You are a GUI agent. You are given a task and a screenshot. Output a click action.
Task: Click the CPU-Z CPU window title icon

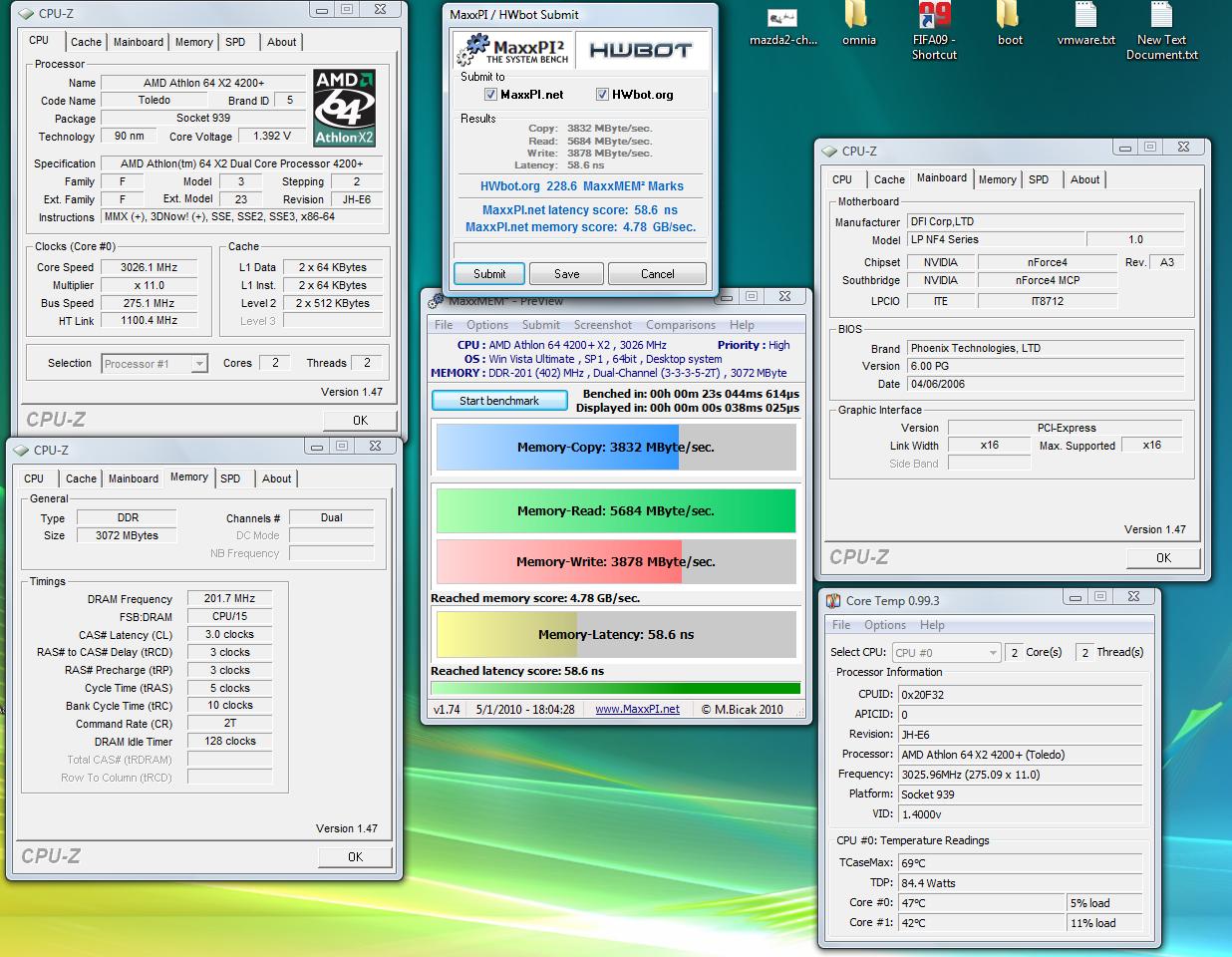26,13
